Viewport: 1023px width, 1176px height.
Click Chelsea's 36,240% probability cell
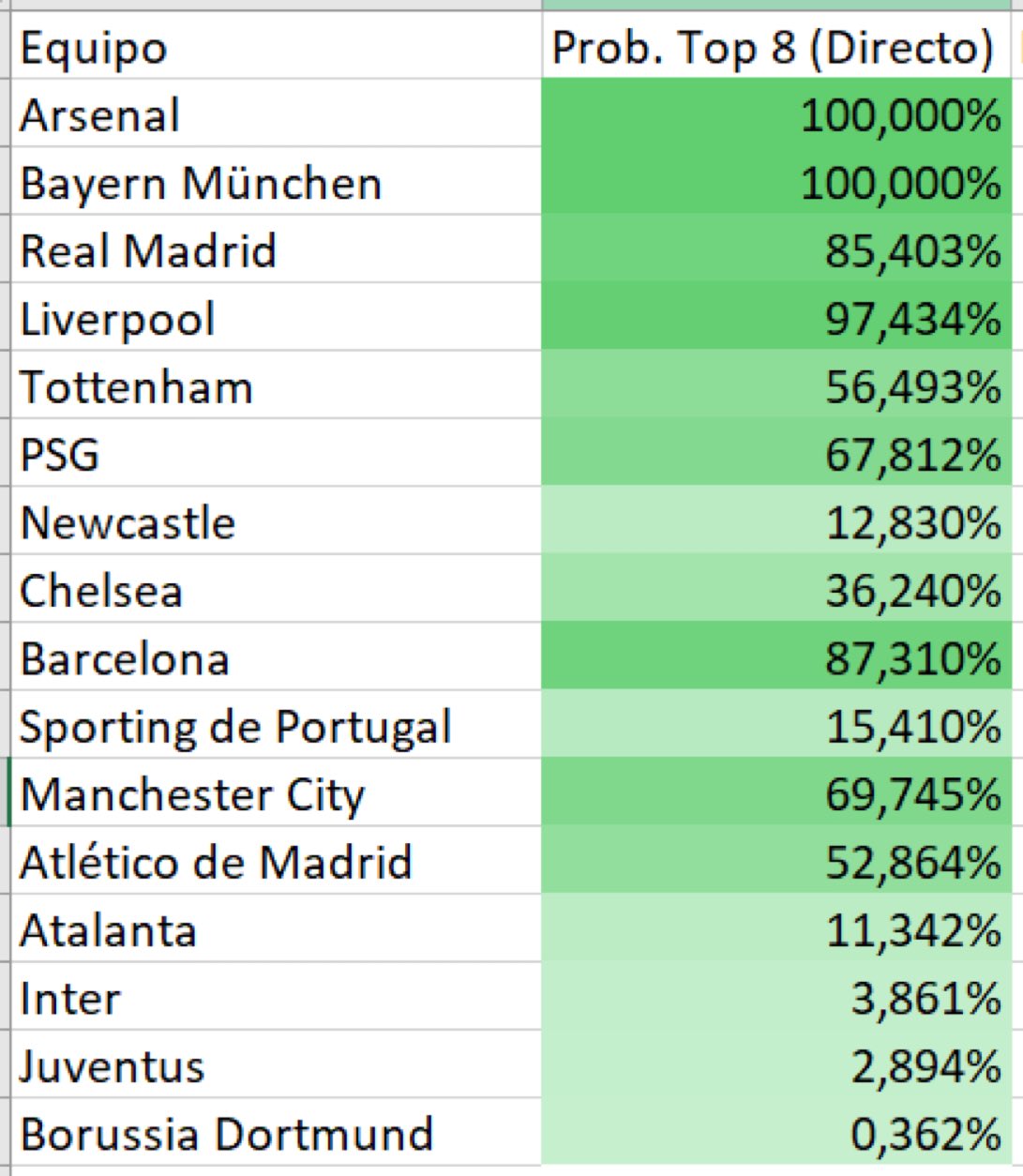coord(775,591)
